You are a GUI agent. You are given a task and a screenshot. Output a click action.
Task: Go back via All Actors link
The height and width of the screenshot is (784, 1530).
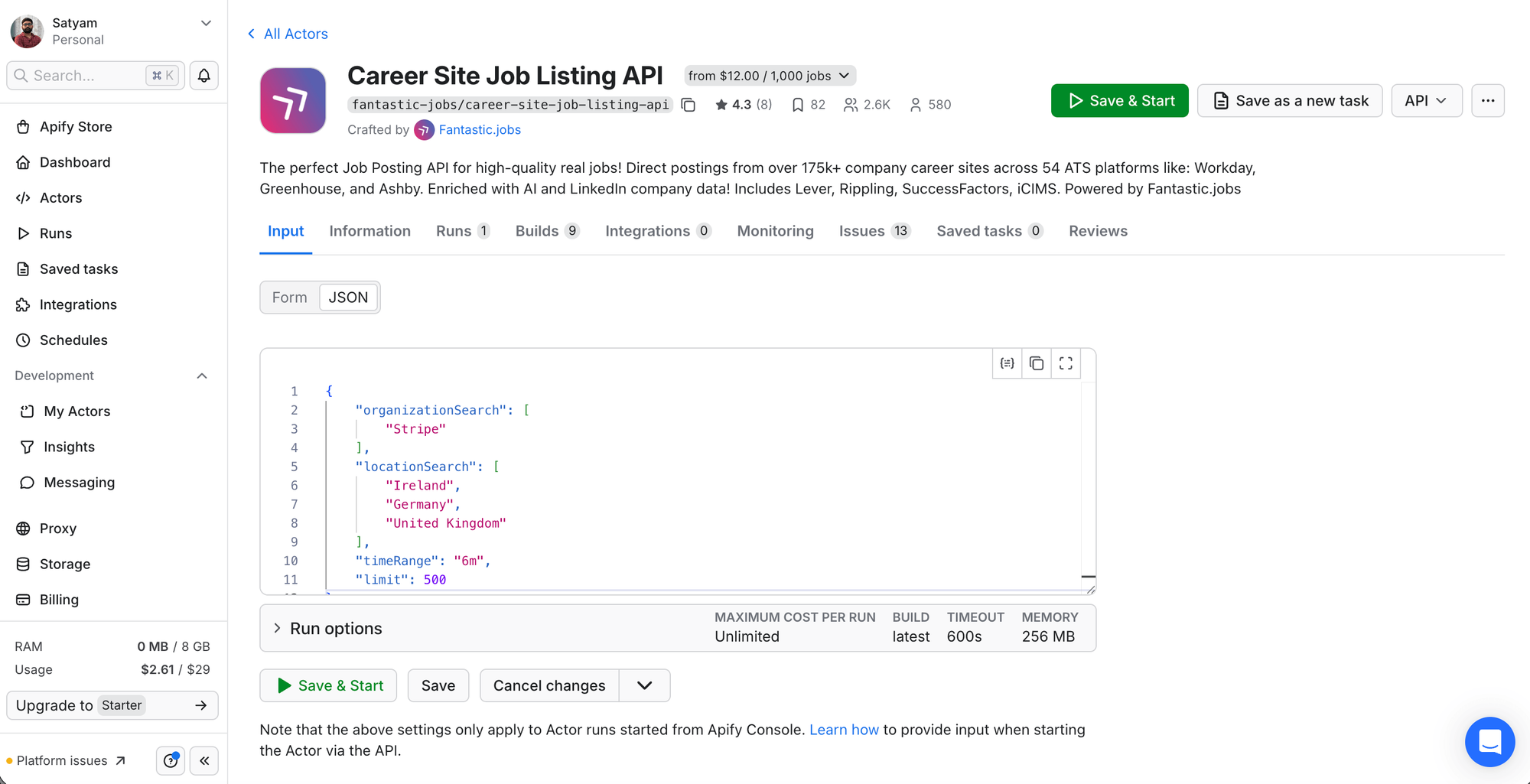click(x=288, y=34)
